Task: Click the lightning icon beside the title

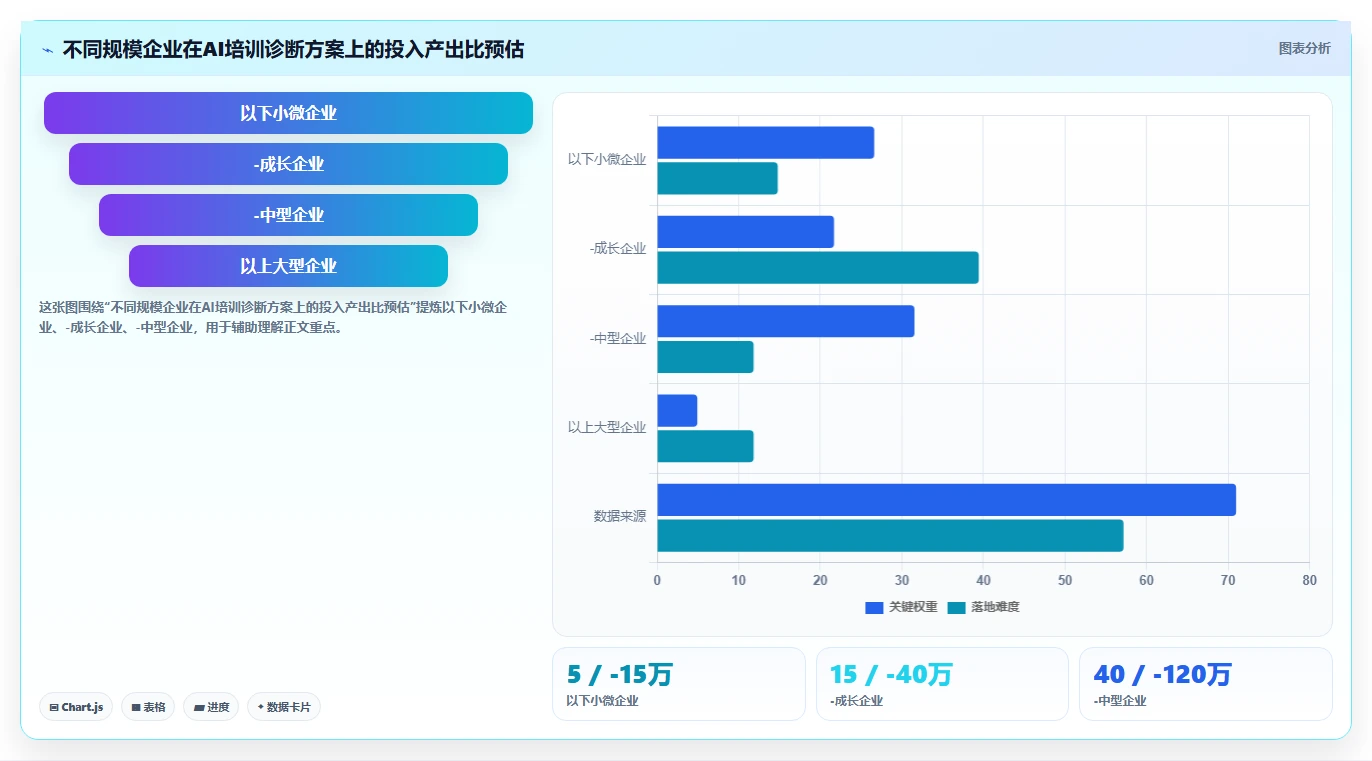Action: click(x=47, y=50)
